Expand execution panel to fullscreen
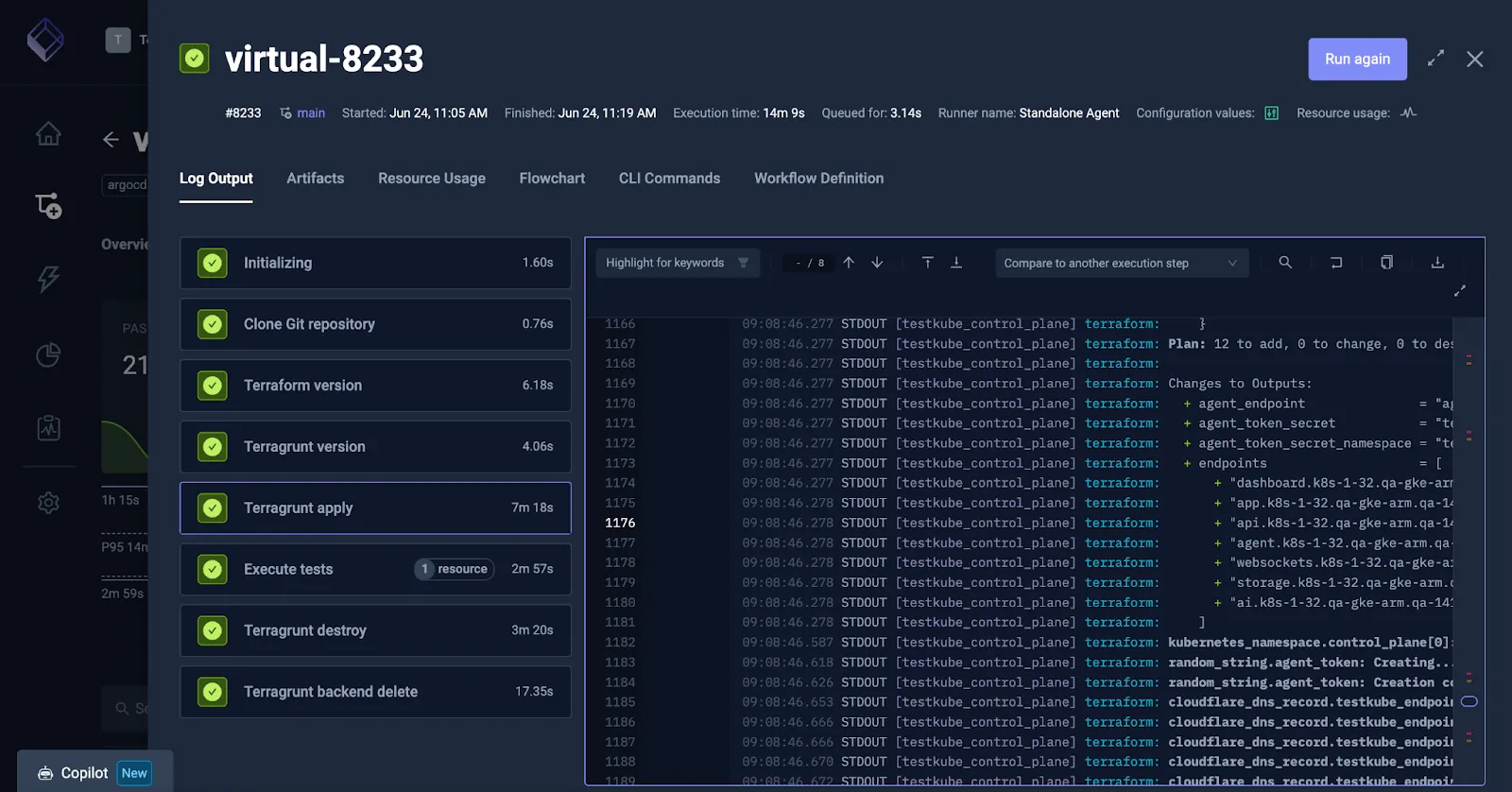The image size is (1512, 792). point(1435,59)
